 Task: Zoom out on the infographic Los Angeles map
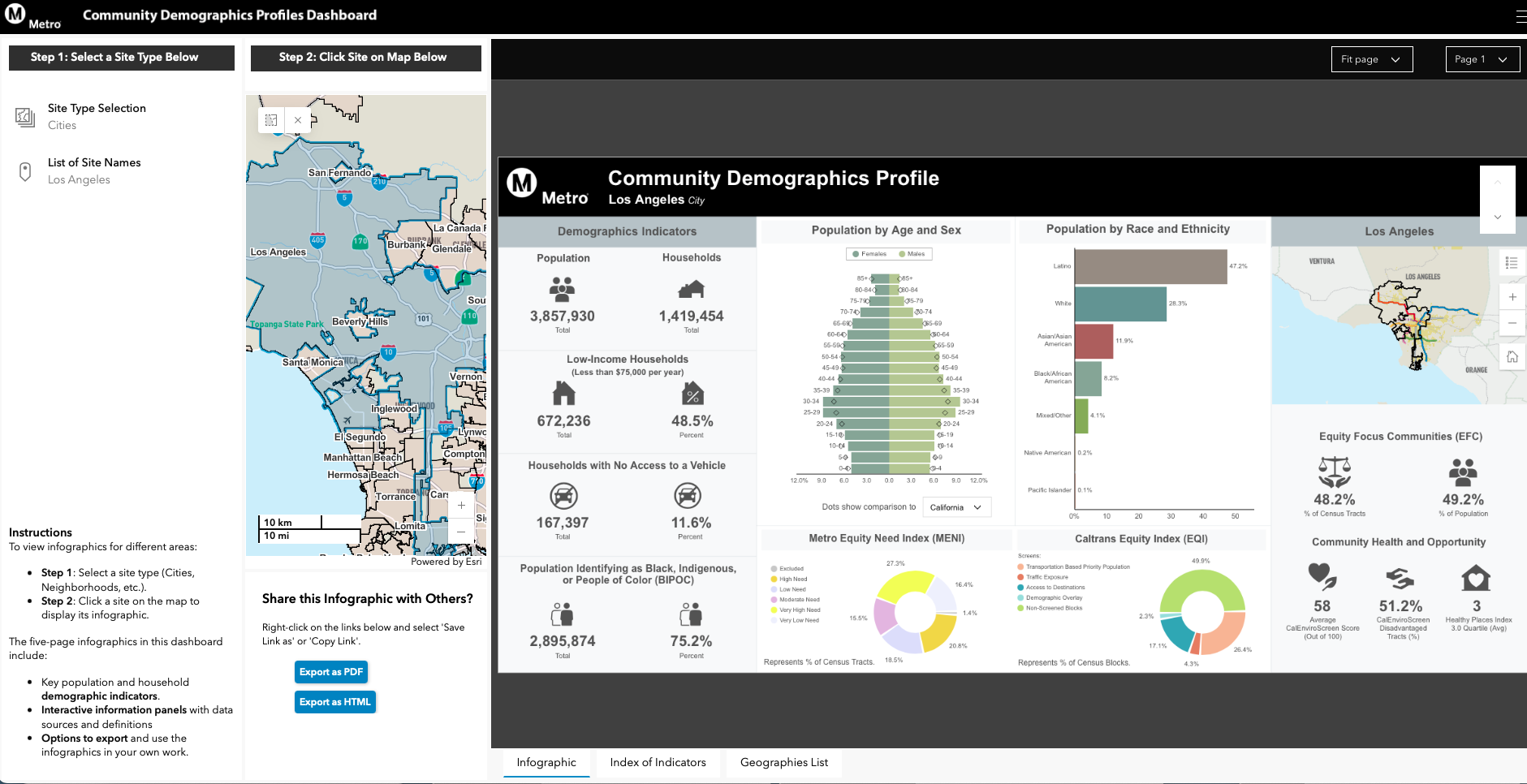[x=1512, y=323]
